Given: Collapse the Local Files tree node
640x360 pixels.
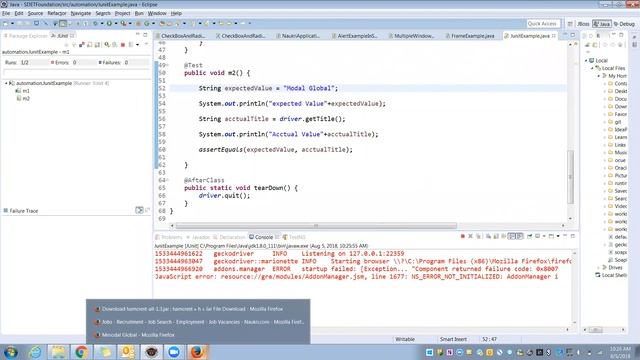Looking at the screenshot, I should point(592,68).
